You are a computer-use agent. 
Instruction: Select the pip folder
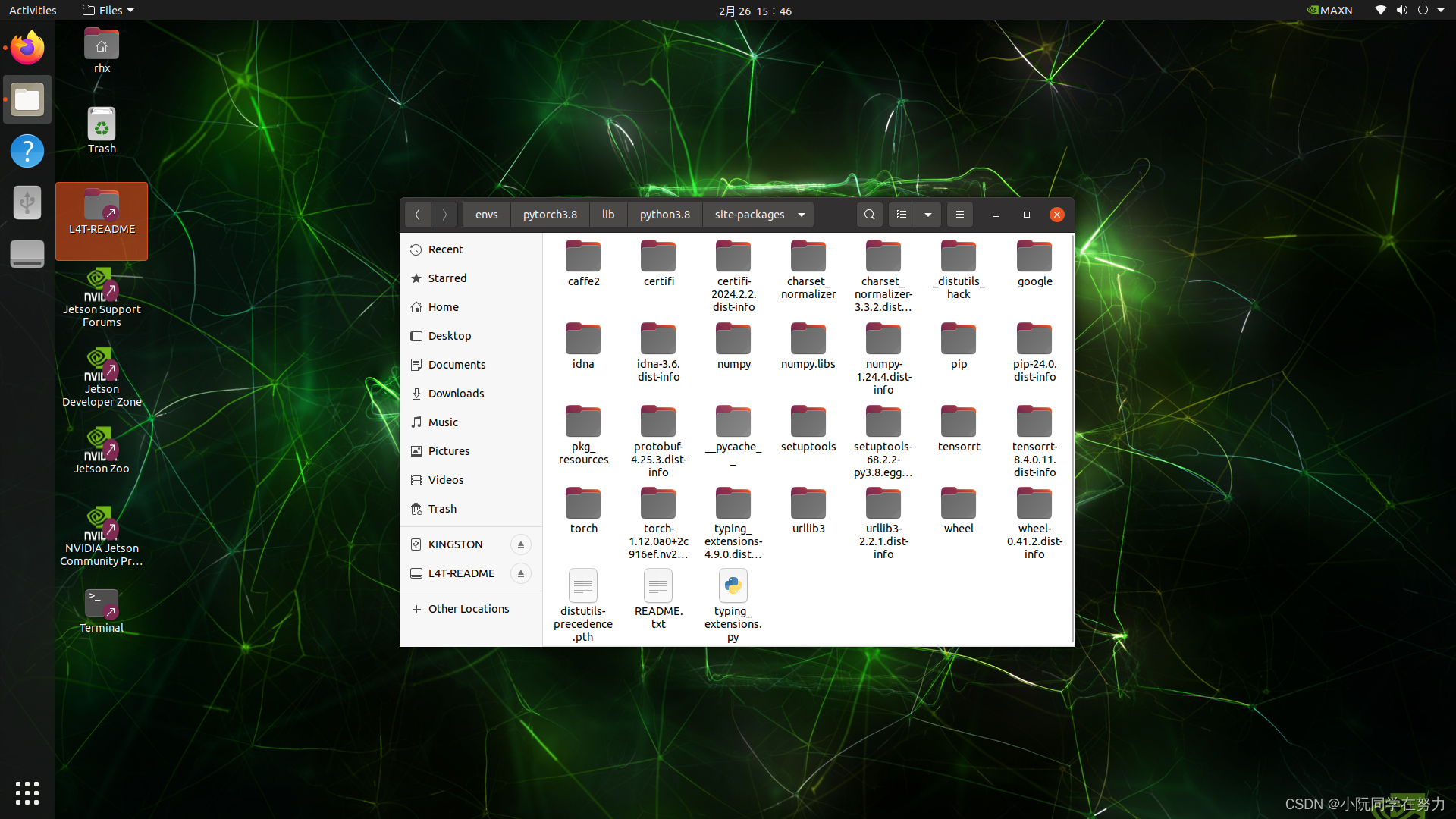[x=959, y=346]
